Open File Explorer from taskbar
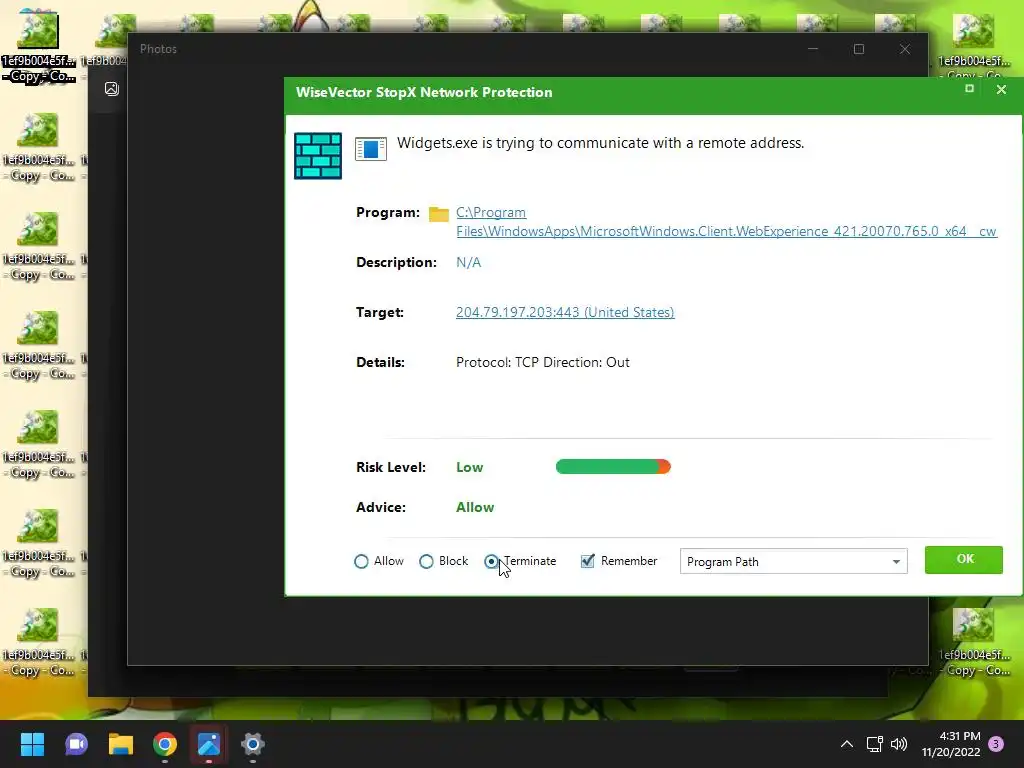 (121, 744)
